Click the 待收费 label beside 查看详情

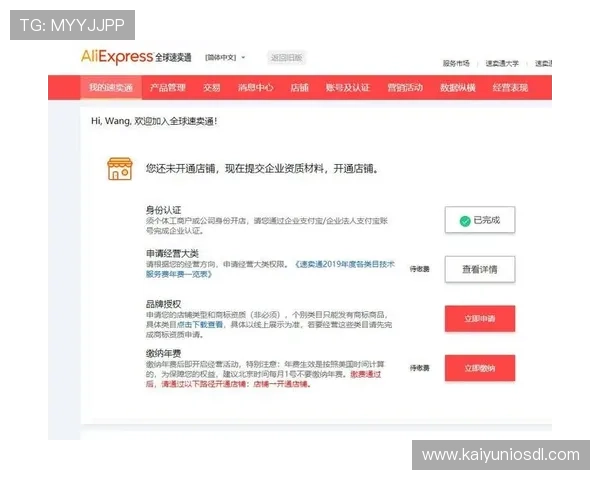(419, 269)
